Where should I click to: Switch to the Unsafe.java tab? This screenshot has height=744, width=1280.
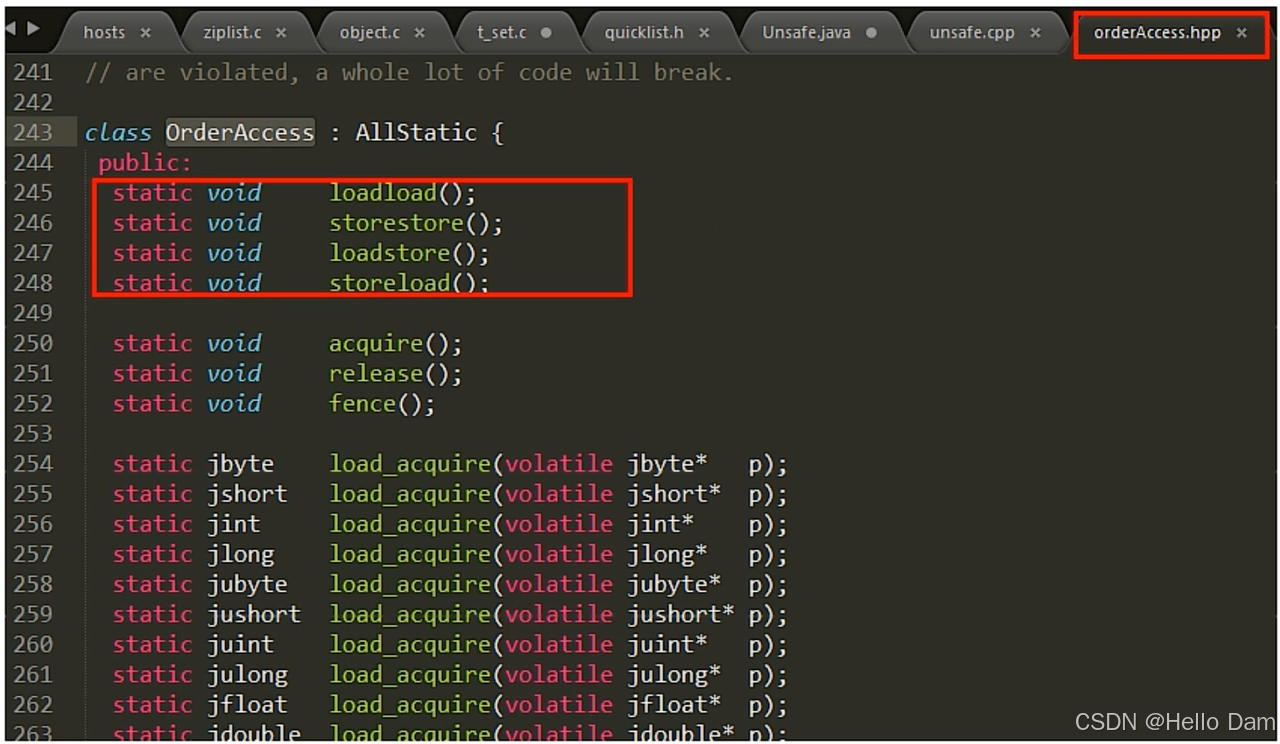(x=806, y=32)
